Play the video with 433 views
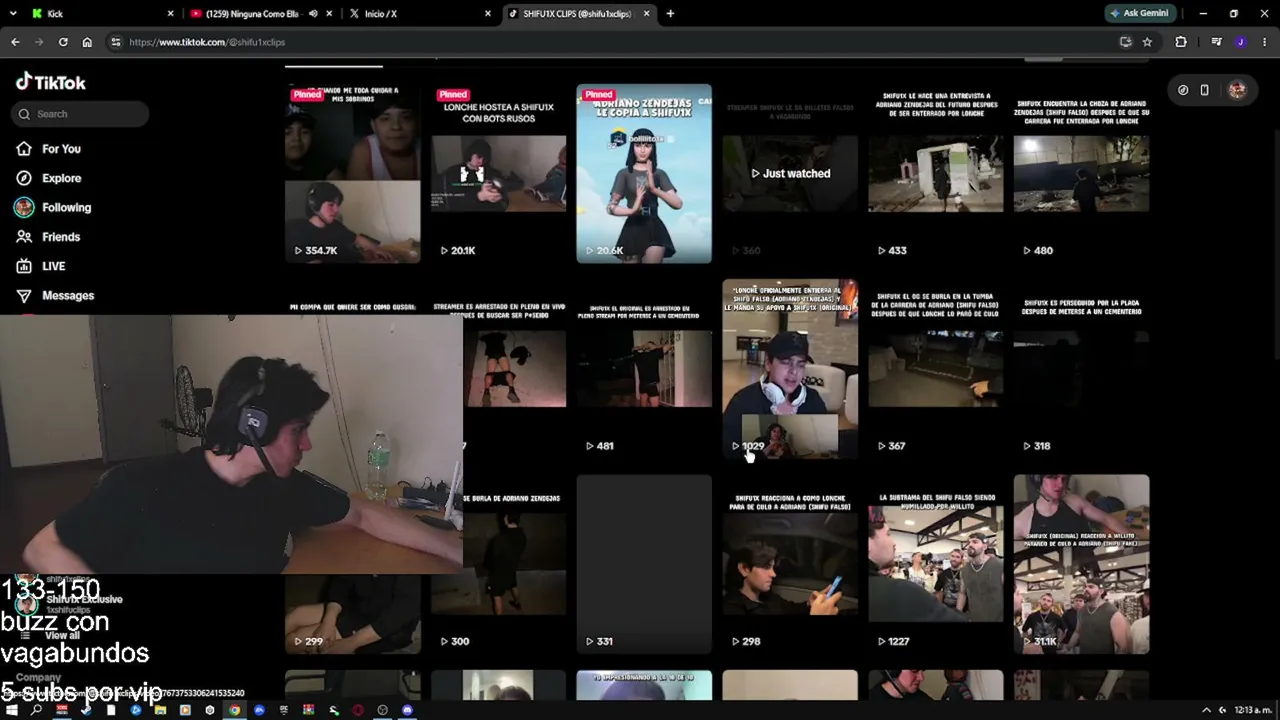This screenshot has height=720, width=1280. point(935,173)
